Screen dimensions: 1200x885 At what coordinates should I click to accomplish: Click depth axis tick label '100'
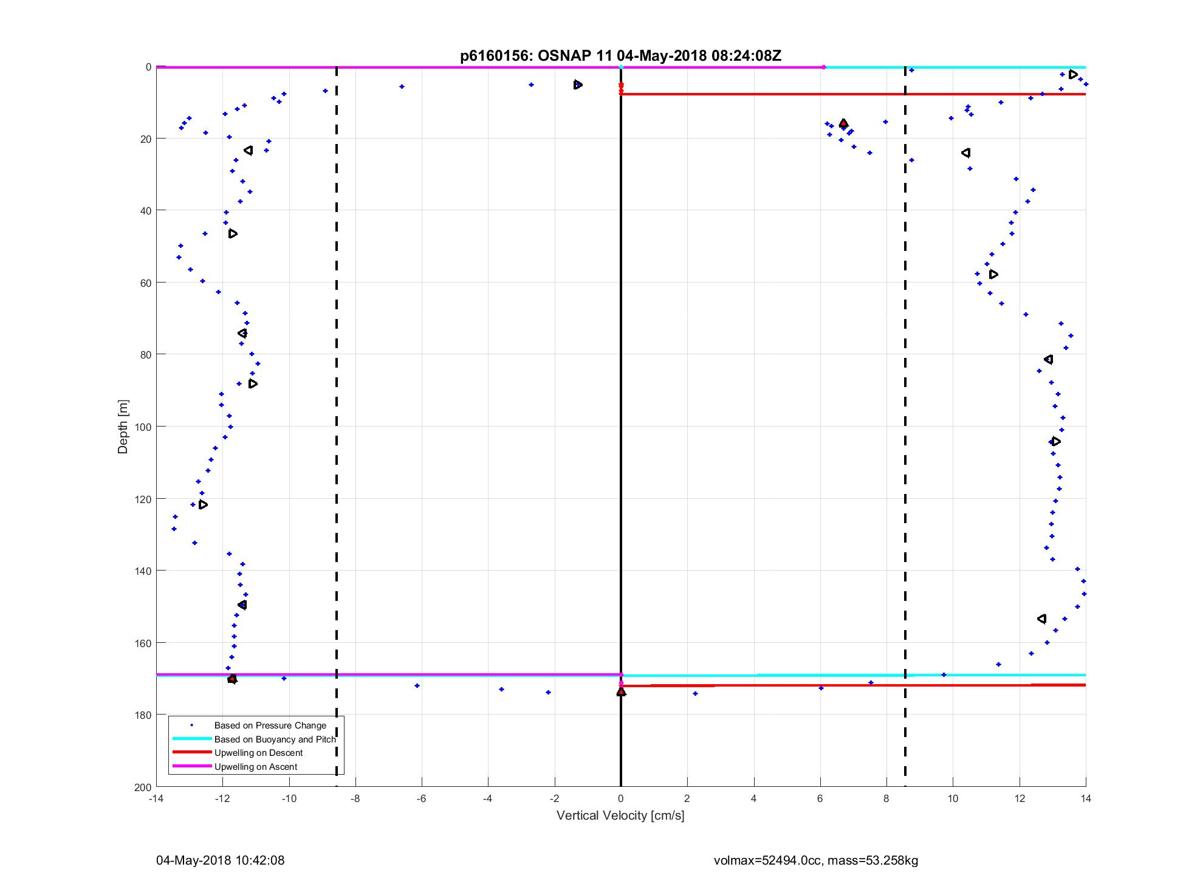142,427
